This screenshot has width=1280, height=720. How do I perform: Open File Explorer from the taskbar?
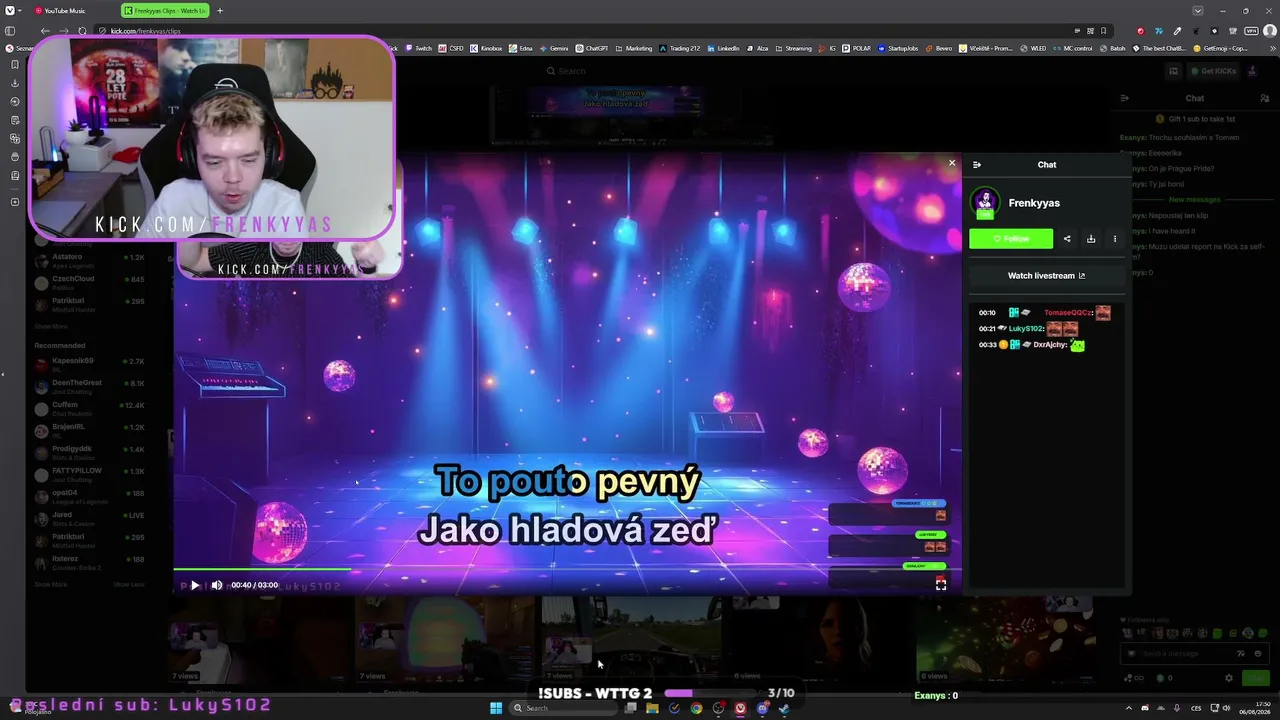click(652, 708)
